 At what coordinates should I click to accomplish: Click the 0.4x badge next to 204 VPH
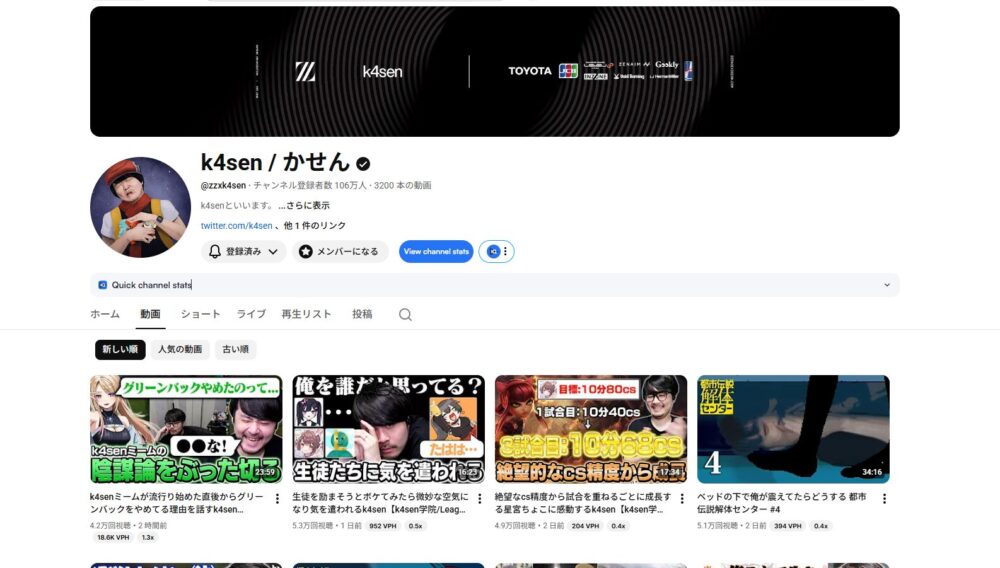tap(618, 526)
